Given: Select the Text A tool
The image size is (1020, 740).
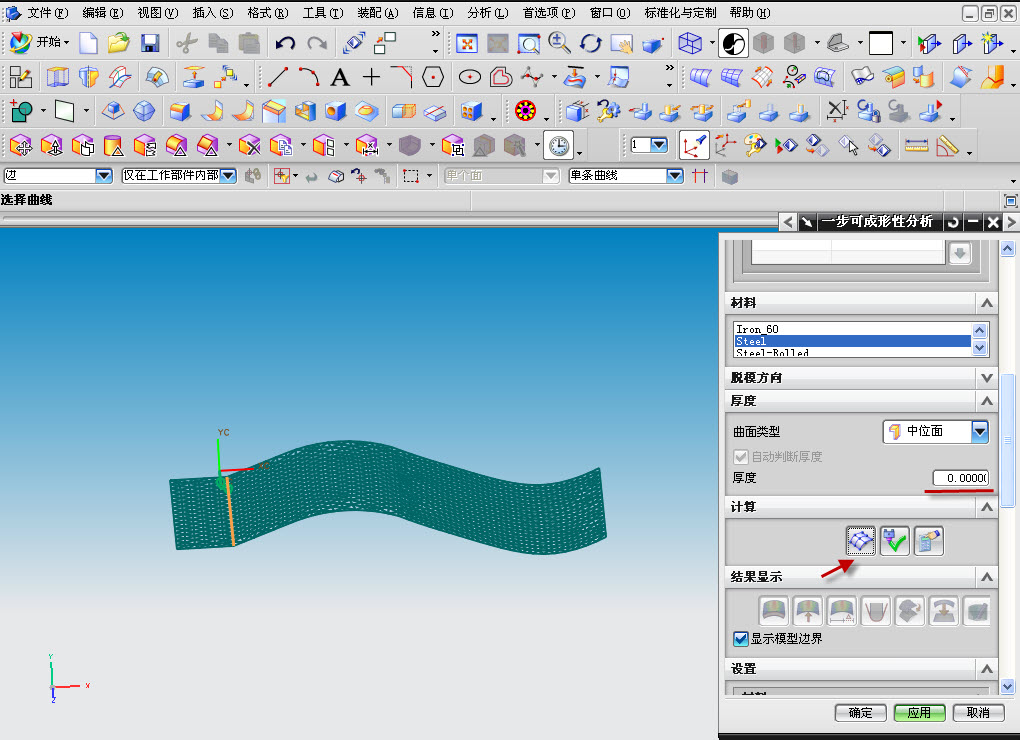Looking at the screenshot, I should 340,77.
